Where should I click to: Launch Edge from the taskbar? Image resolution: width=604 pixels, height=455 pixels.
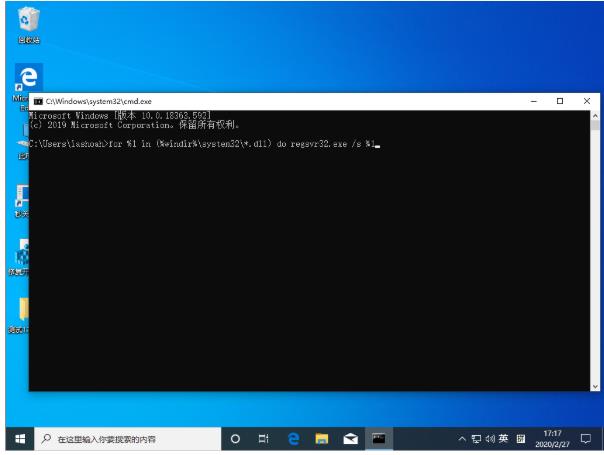(x=294, y=438)
